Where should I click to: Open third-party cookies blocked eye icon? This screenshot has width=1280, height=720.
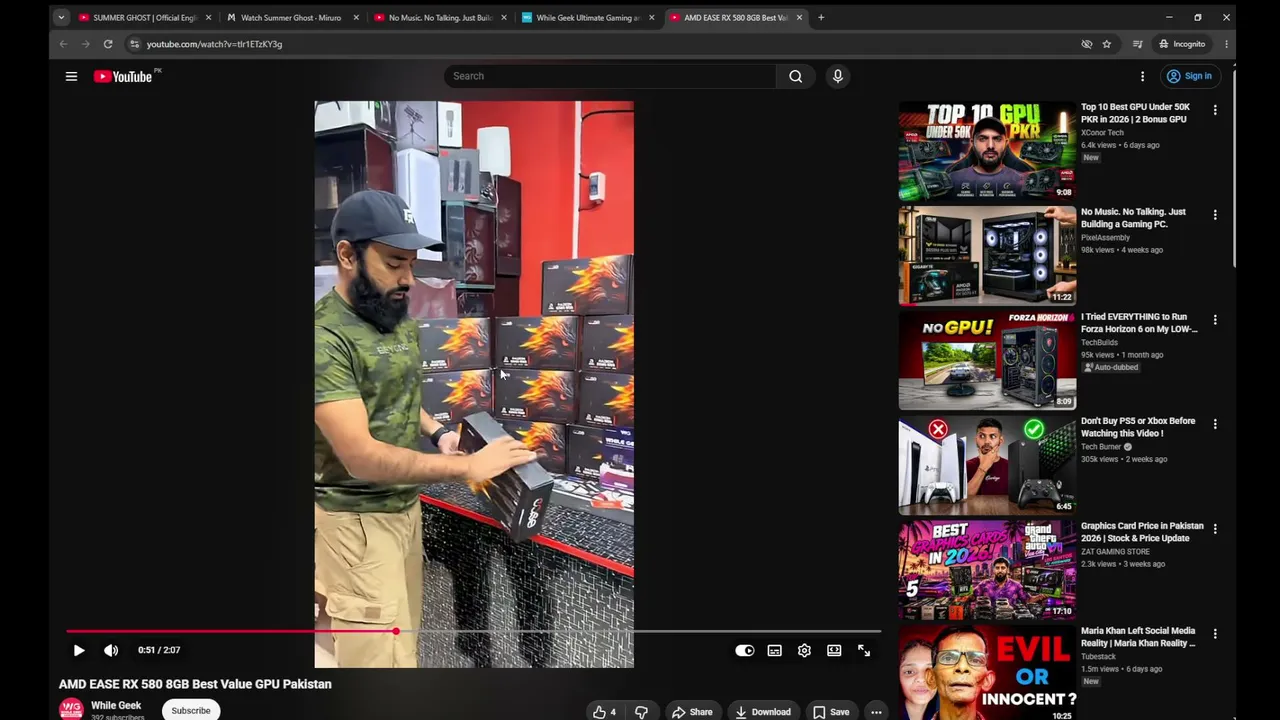tap(1087, 44)
